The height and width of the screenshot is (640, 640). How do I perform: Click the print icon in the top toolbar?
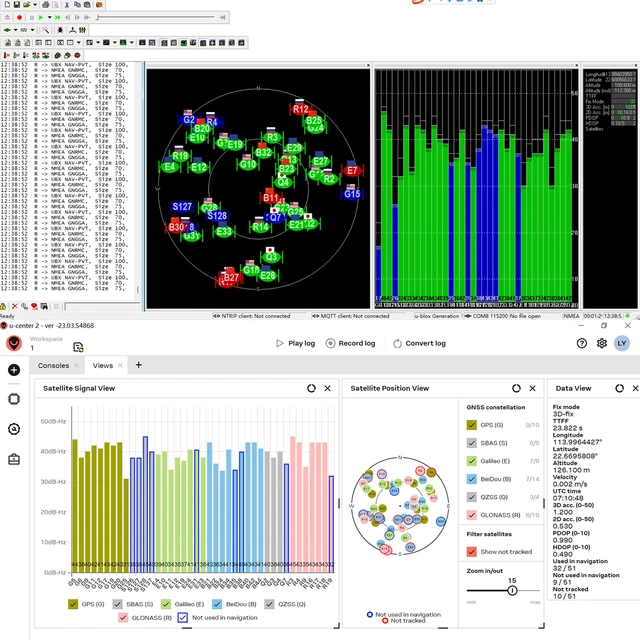46,4
